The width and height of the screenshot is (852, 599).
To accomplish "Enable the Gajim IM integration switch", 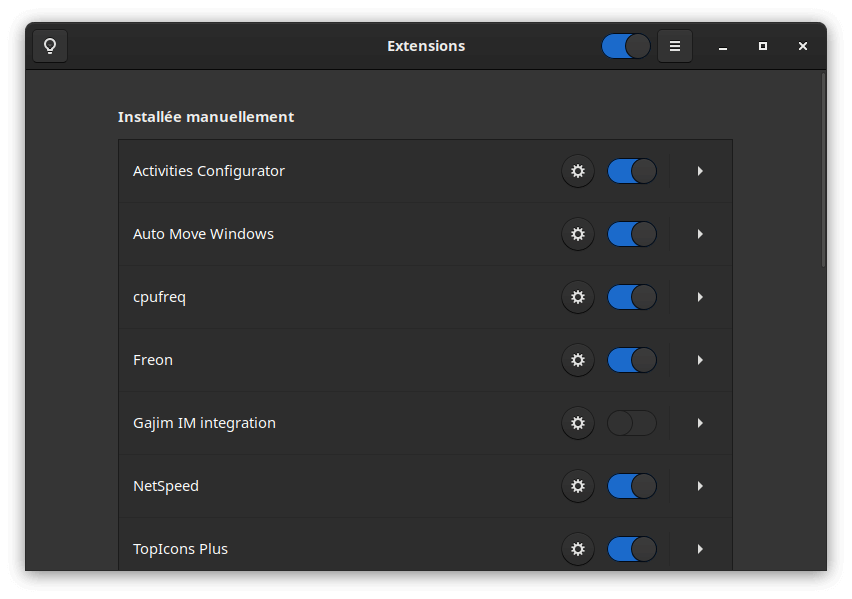I will [632, 423].
